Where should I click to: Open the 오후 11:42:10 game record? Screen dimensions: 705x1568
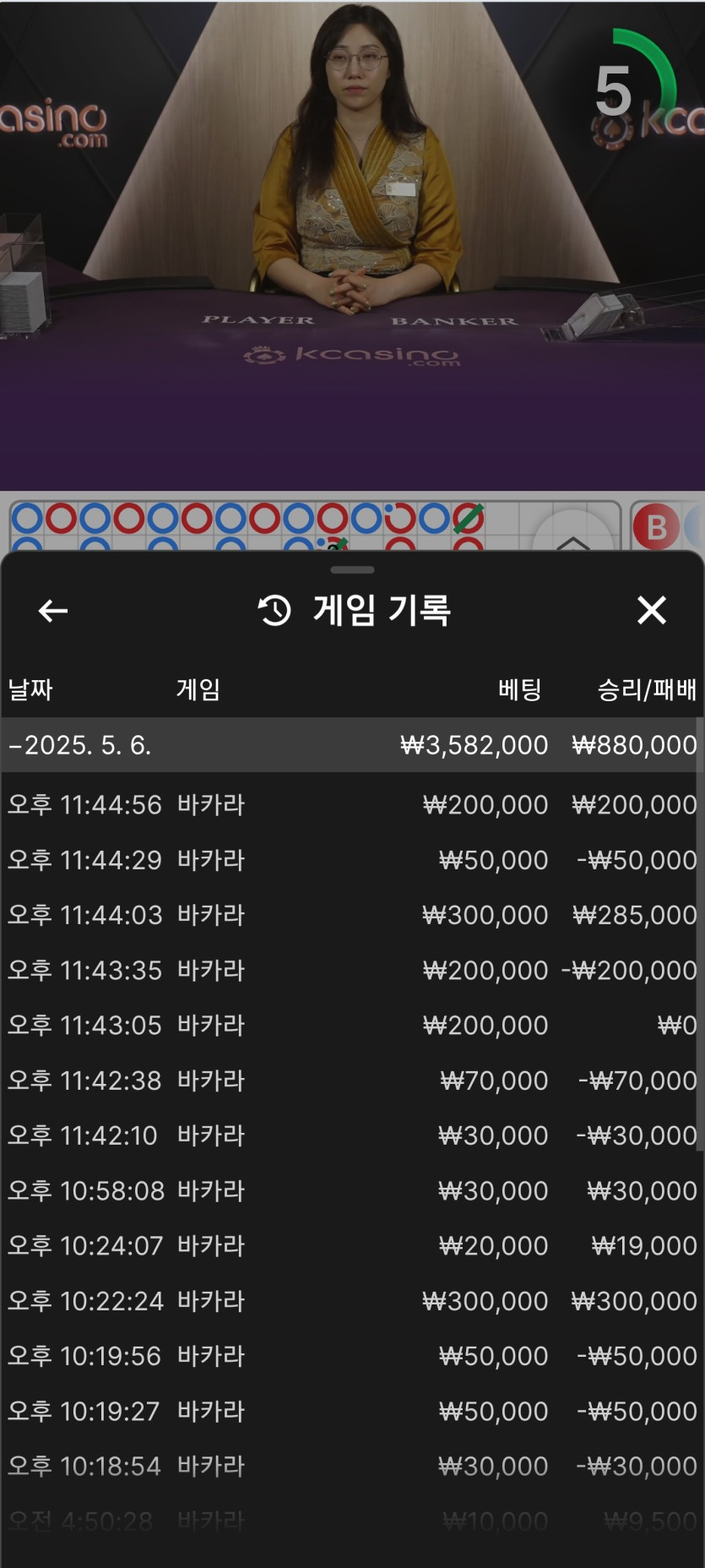(352, 1135)
